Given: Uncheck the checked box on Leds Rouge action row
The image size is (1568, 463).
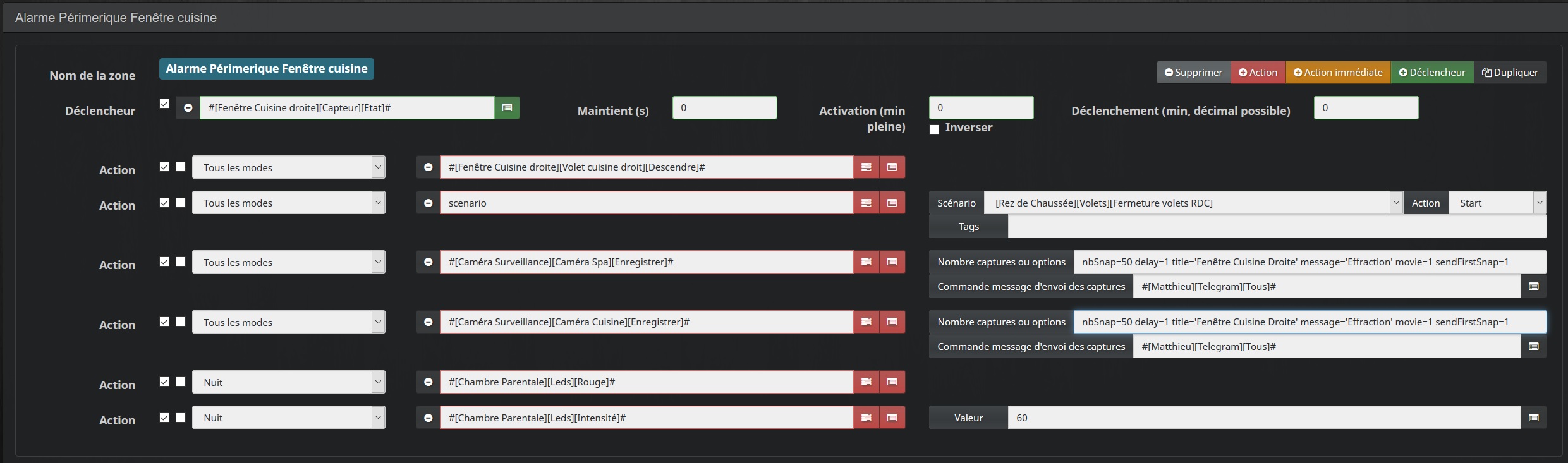Looking at the screenshot, I should tap(164, 382).
